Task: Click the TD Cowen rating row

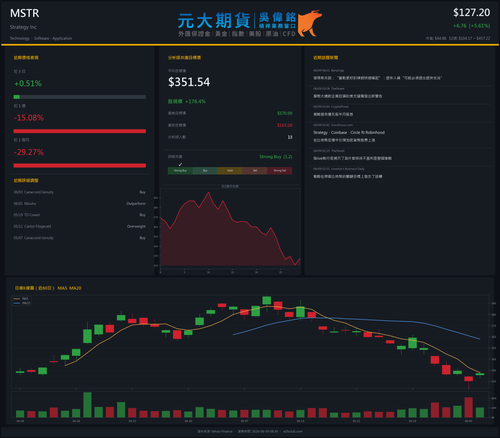Action: tap(80, 215)
